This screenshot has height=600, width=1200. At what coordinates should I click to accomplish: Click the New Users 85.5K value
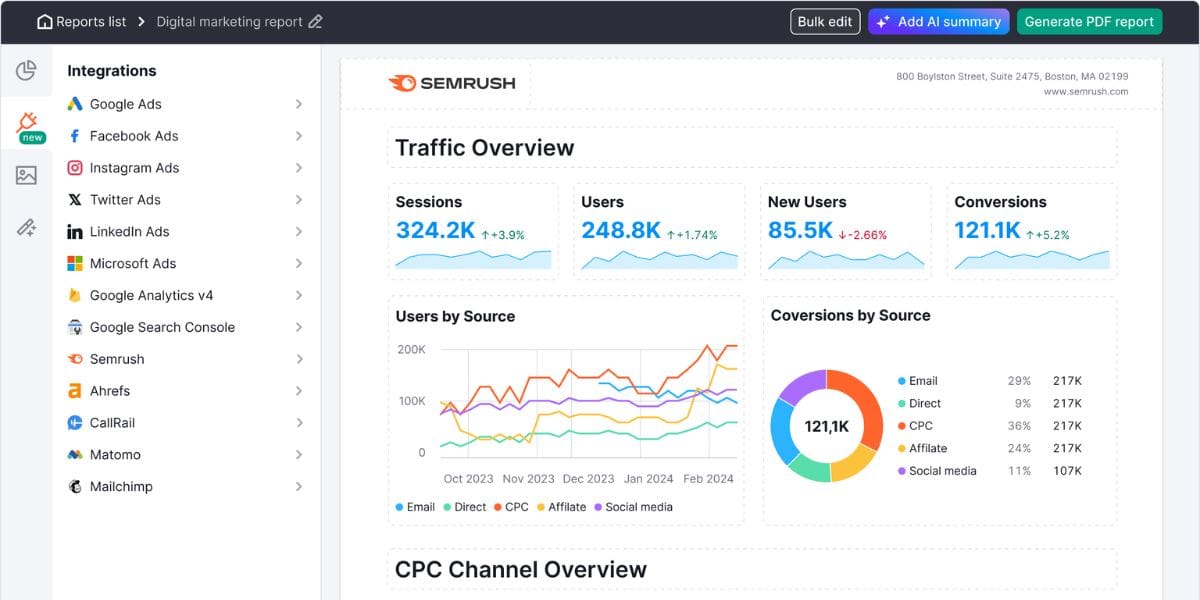click(800, 231)
